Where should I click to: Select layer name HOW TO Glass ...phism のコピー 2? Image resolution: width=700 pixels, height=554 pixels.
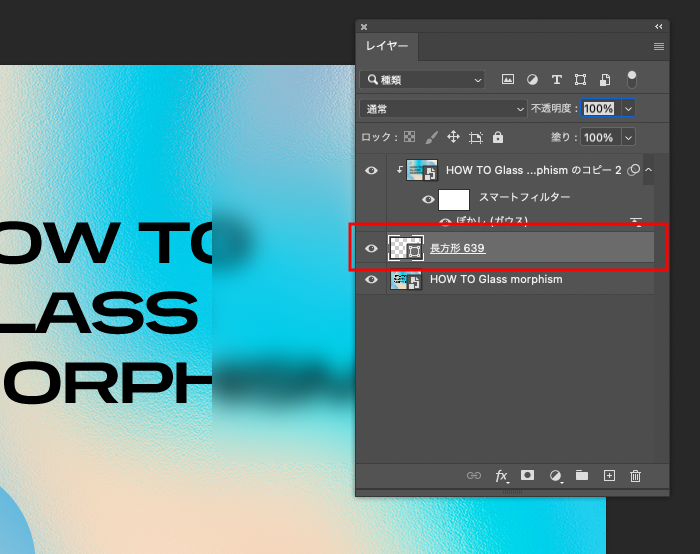point(533,171)
